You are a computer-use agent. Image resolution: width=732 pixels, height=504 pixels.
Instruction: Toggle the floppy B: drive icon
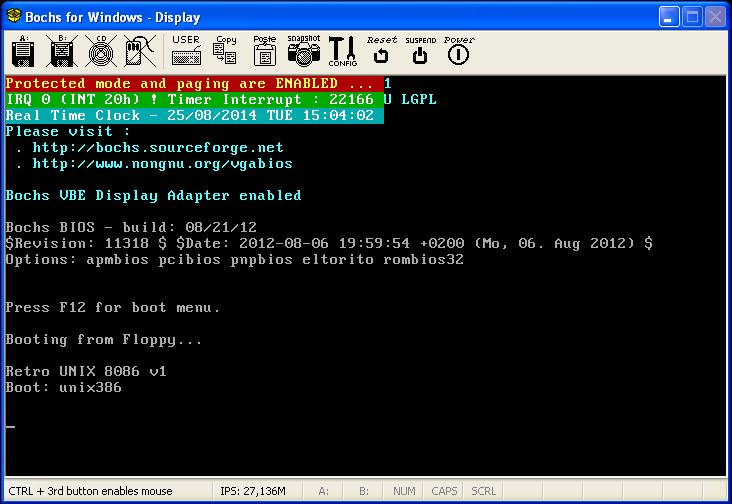click(62, 50)
